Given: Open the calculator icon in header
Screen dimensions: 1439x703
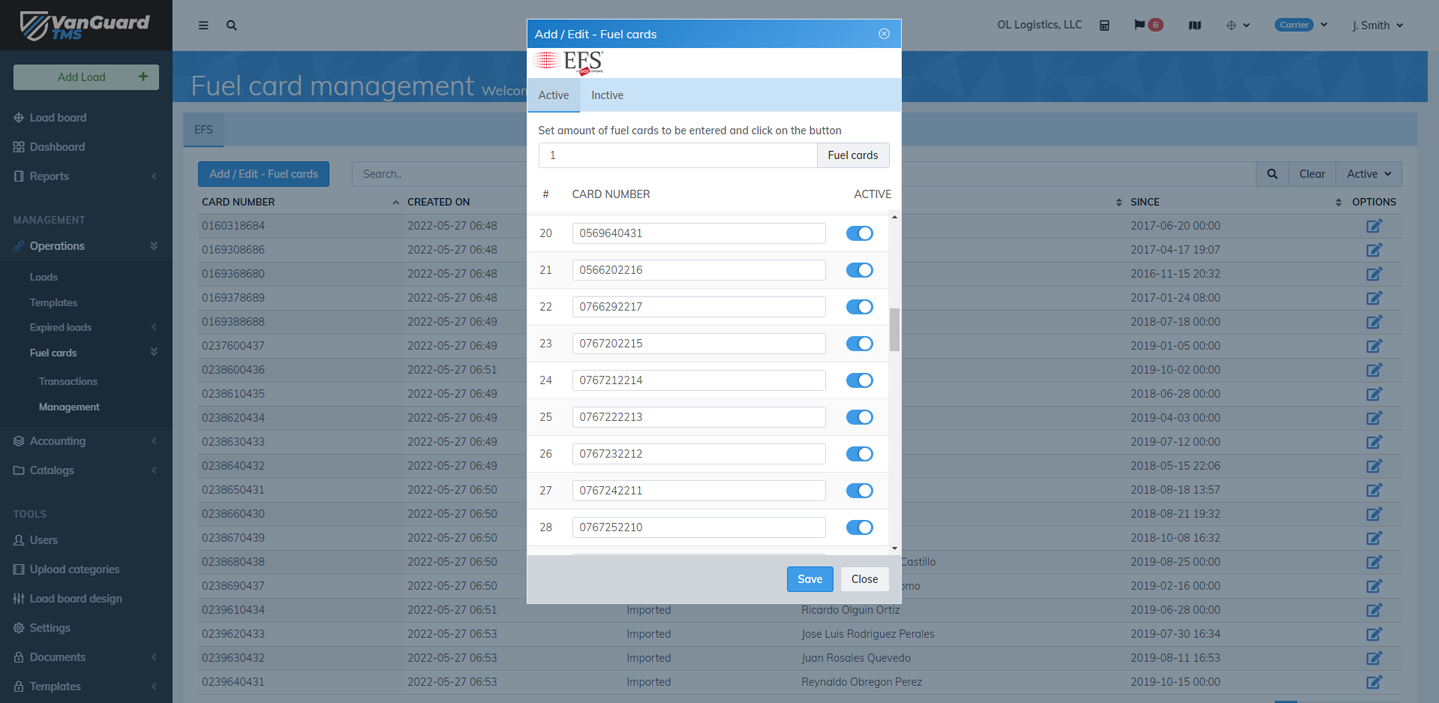Looking at the screenshot, I should [x=1104, y=25].
